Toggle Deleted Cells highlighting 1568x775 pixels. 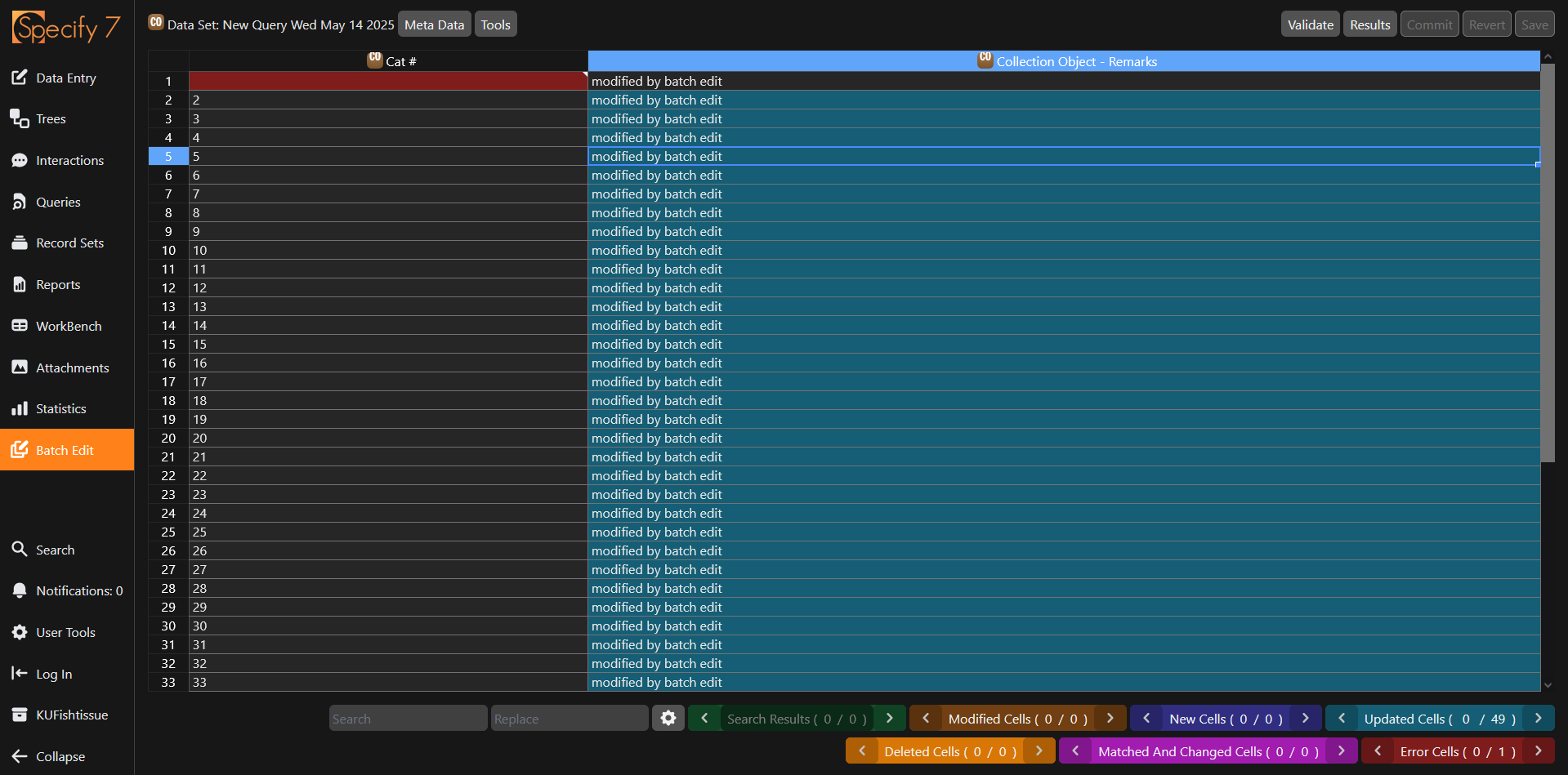pyautogui.click(x=950, y=751)
